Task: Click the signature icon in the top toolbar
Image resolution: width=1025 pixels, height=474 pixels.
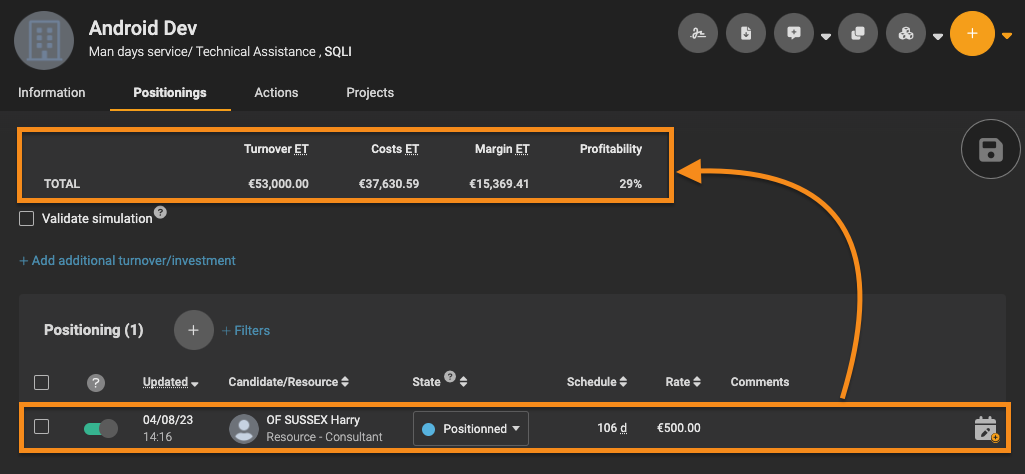Action: (x=698, y=33)
